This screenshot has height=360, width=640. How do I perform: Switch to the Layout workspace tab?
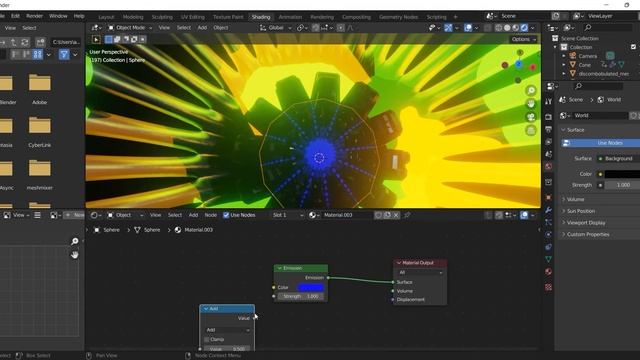(x=106, y=17)
